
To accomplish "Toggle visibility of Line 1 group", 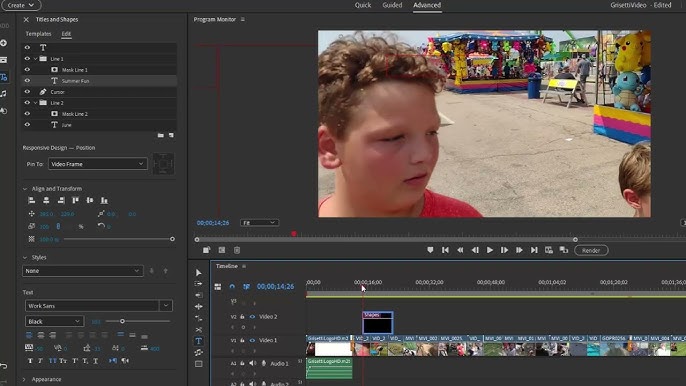I will click(27, 59).
